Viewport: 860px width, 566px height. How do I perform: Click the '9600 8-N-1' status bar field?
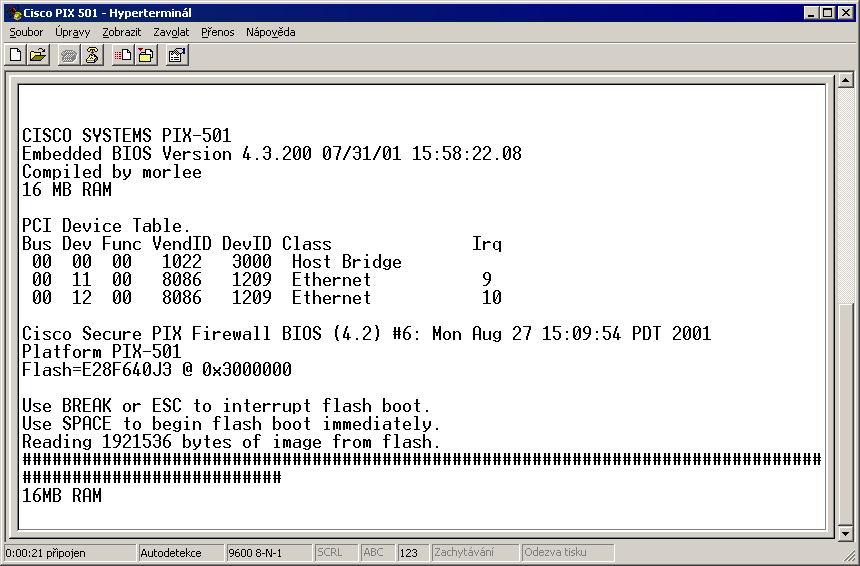[x=269, y=553]
